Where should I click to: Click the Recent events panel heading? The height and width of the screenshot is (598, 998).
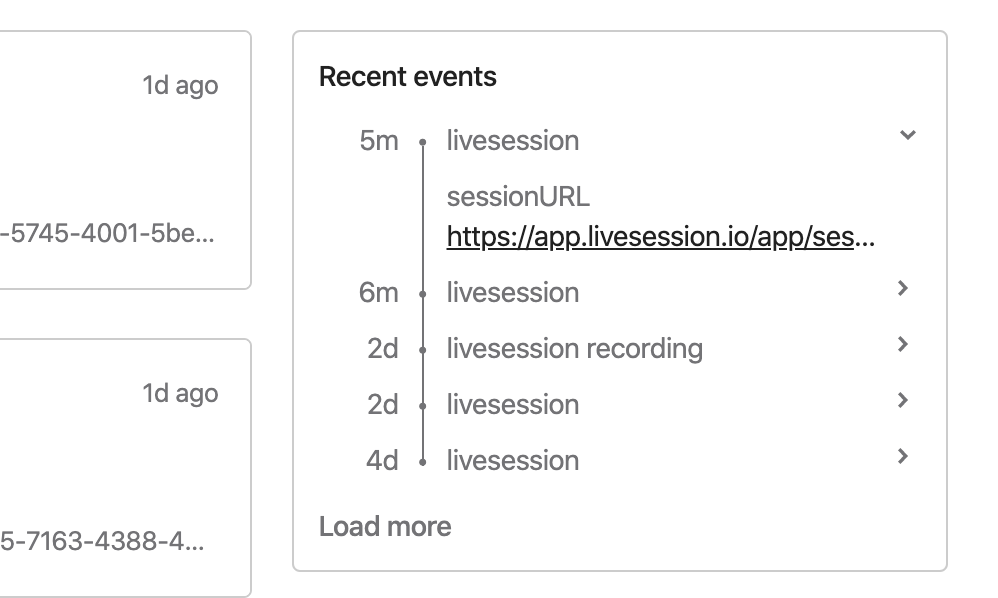coord(407,76)
